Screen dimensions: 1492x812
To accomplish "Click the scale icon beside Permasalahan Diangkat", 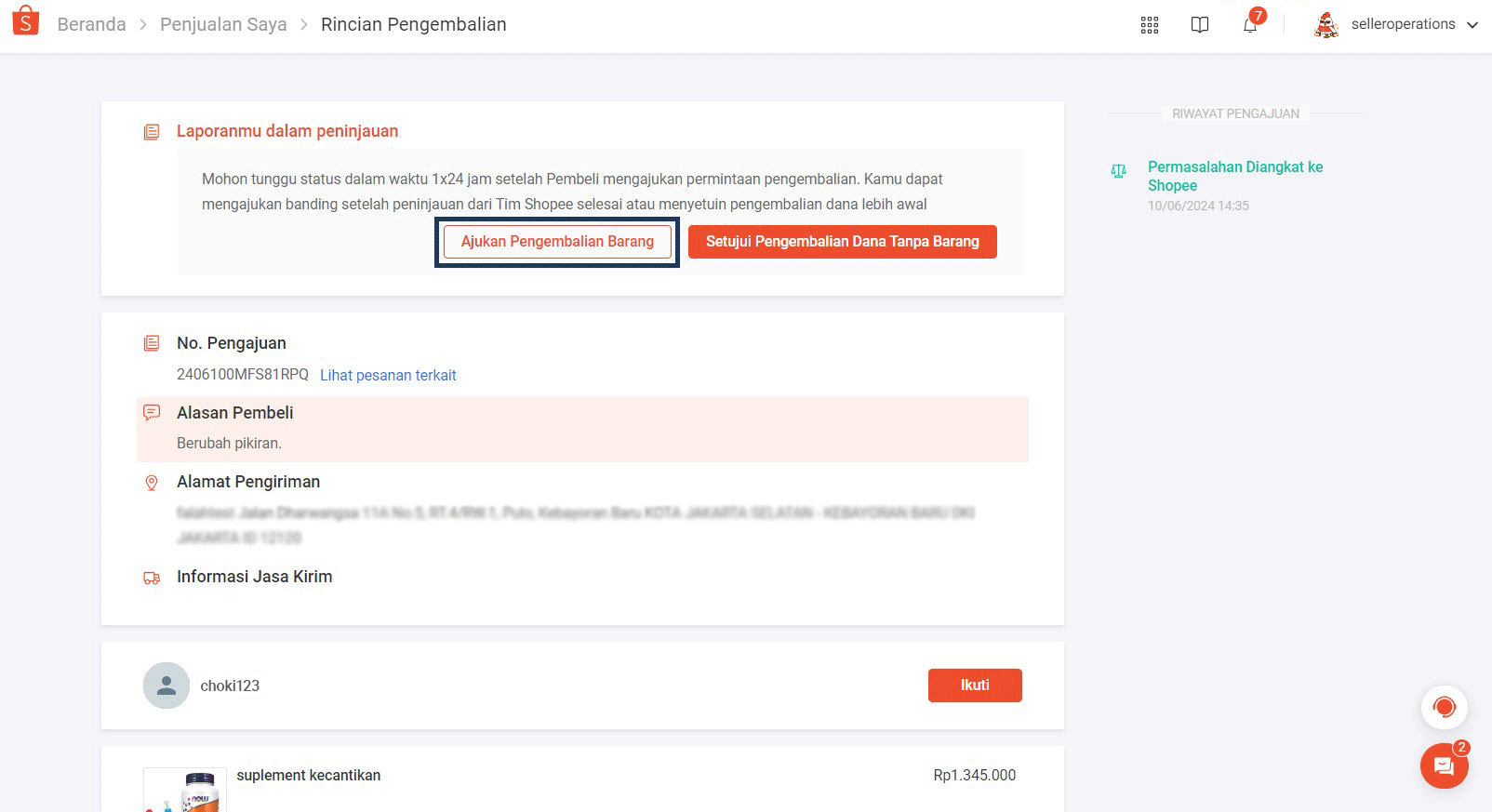I will click(x=1118, y=171).
